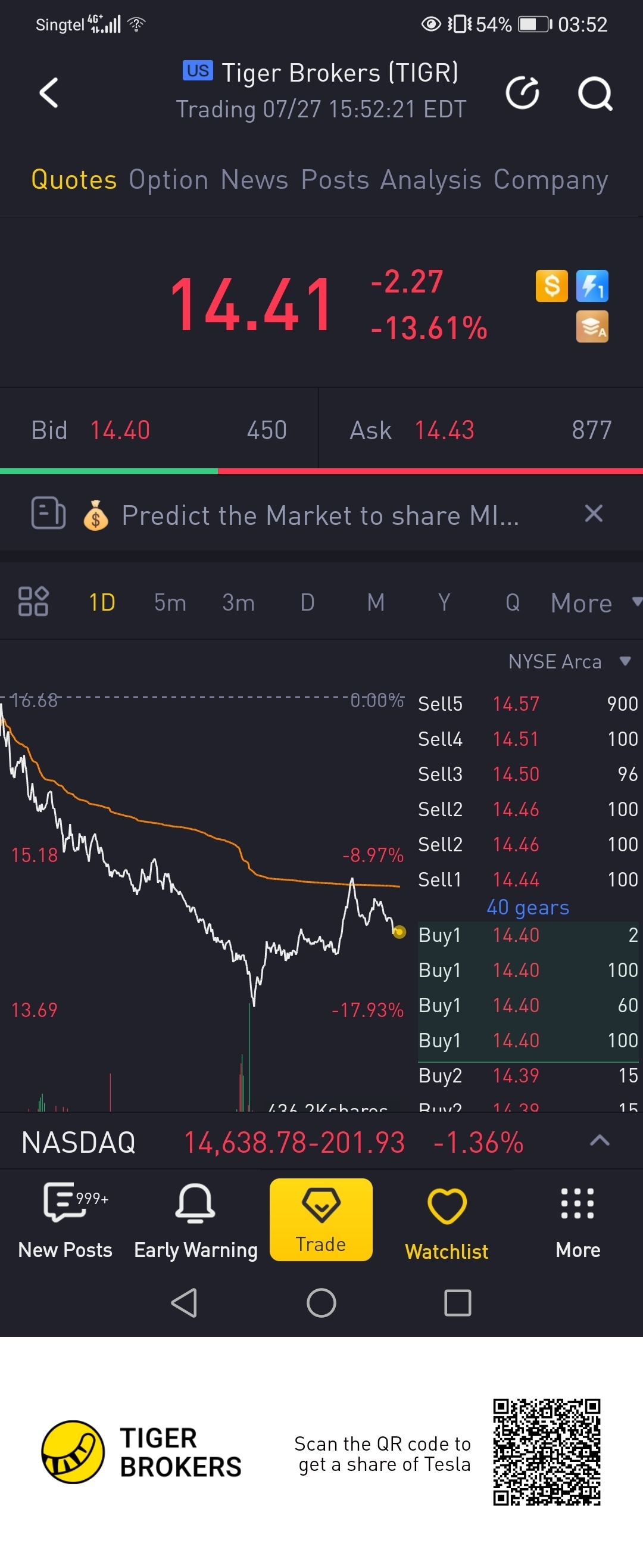Open Early Warning alerts

[195, 1221]
